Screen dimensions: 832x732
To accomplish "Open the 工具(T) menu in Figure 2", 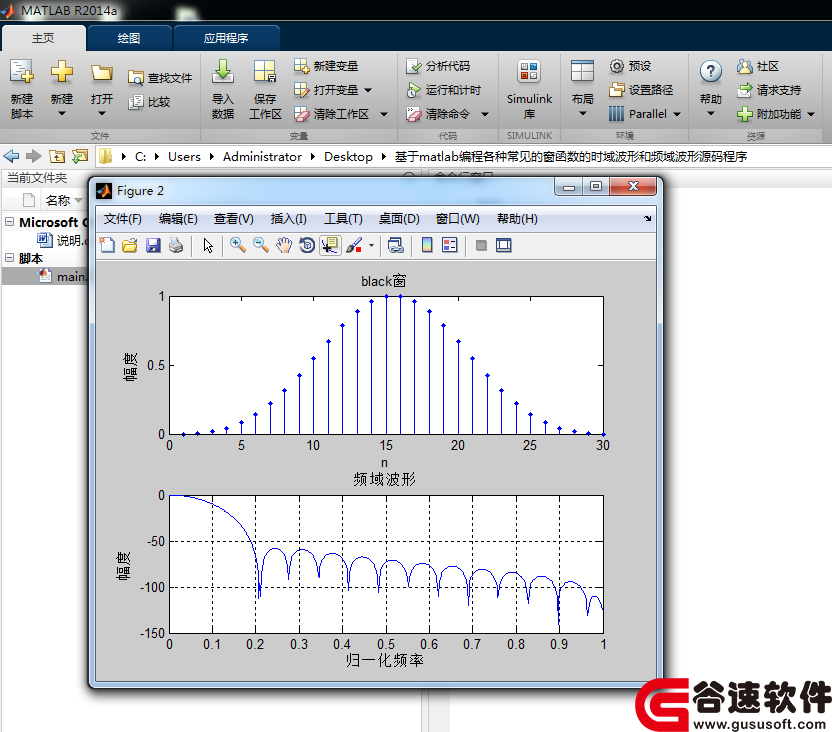I will (x=343, y=219).
